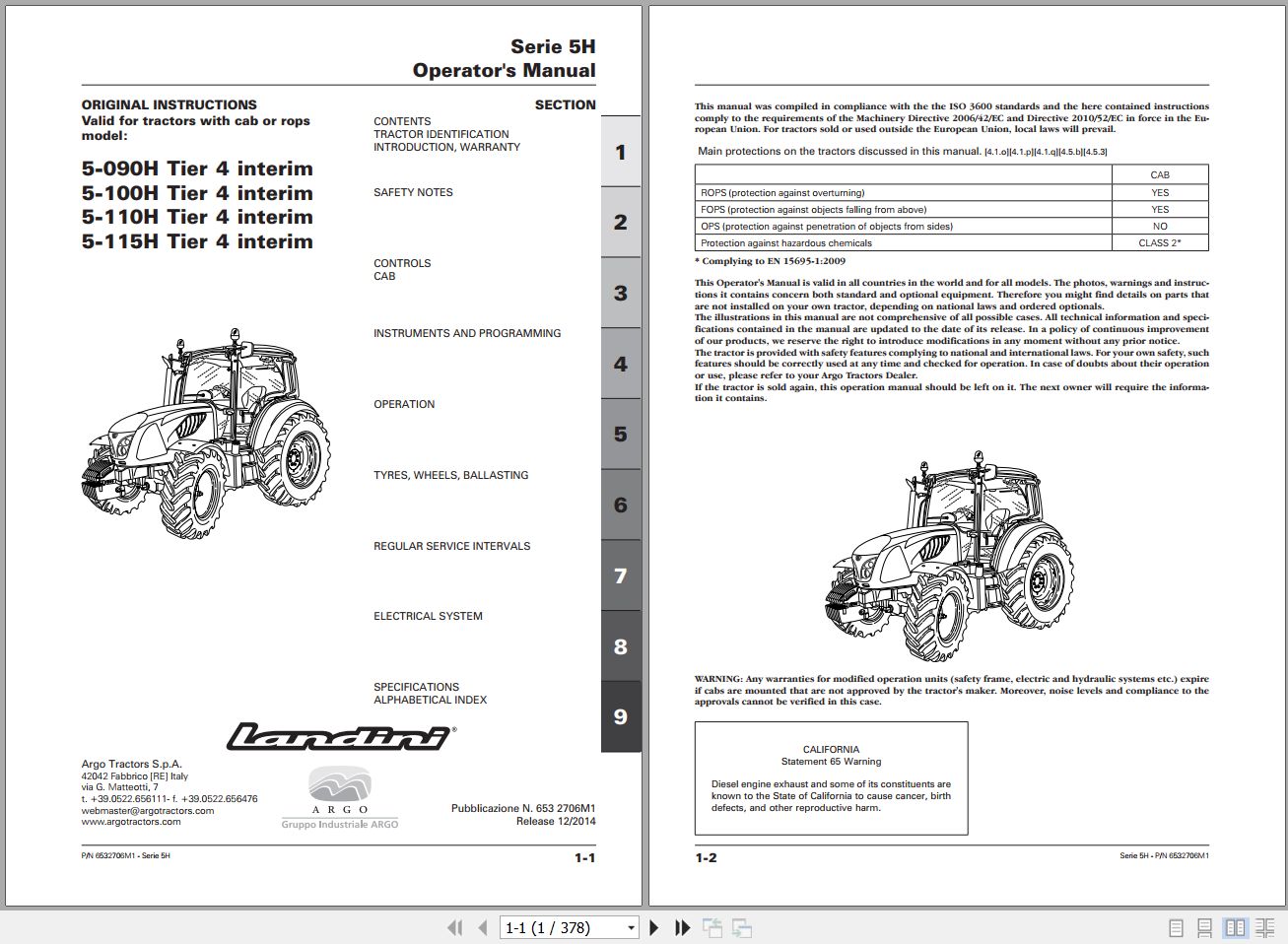Click the SPECIFICATIONS entry
Image resolution: width=1288 pixels, height=944 pixels.
tap(416, 687)
